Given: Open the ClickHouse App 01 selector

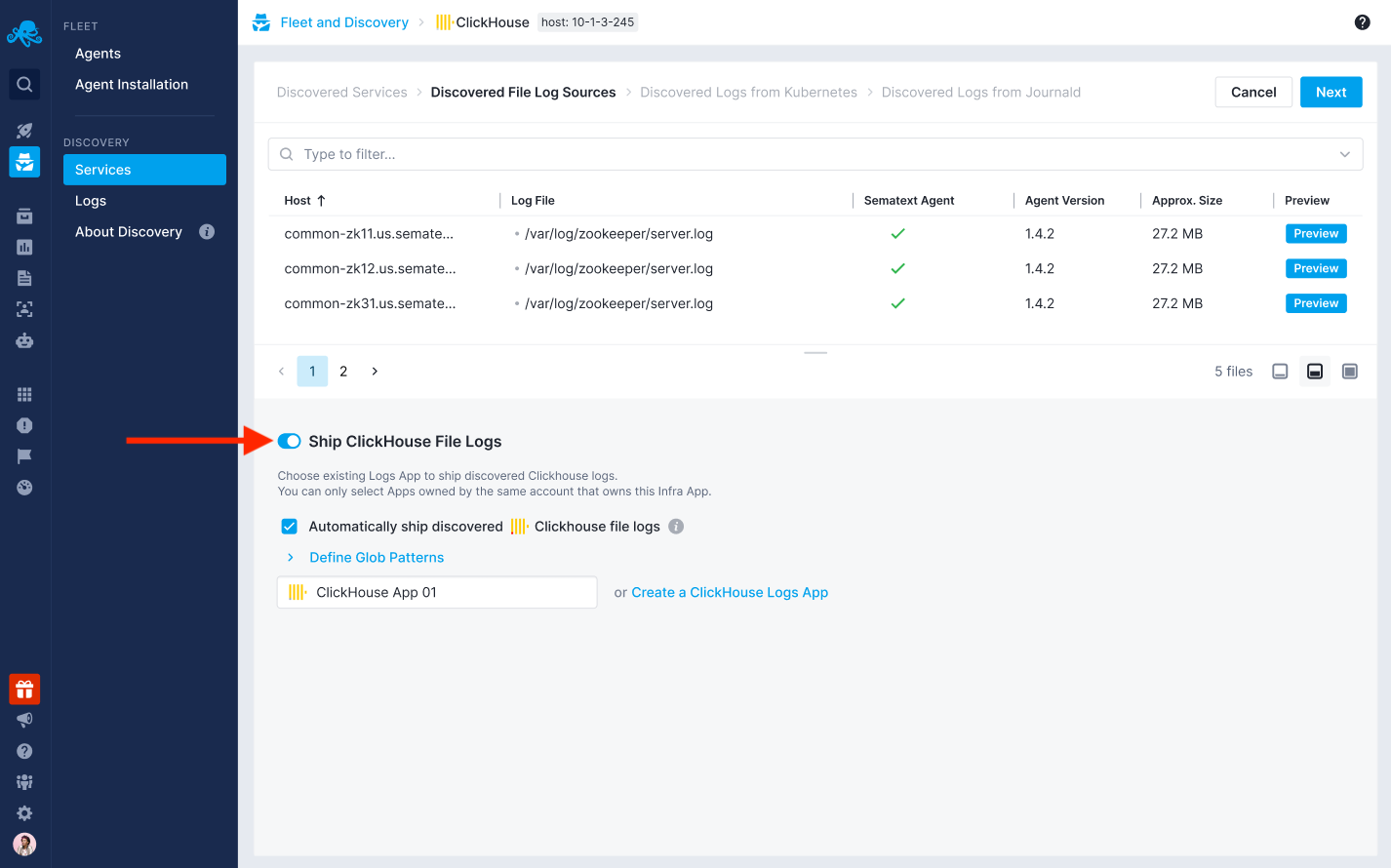Looking at the screenshot, I should [437, 593].
